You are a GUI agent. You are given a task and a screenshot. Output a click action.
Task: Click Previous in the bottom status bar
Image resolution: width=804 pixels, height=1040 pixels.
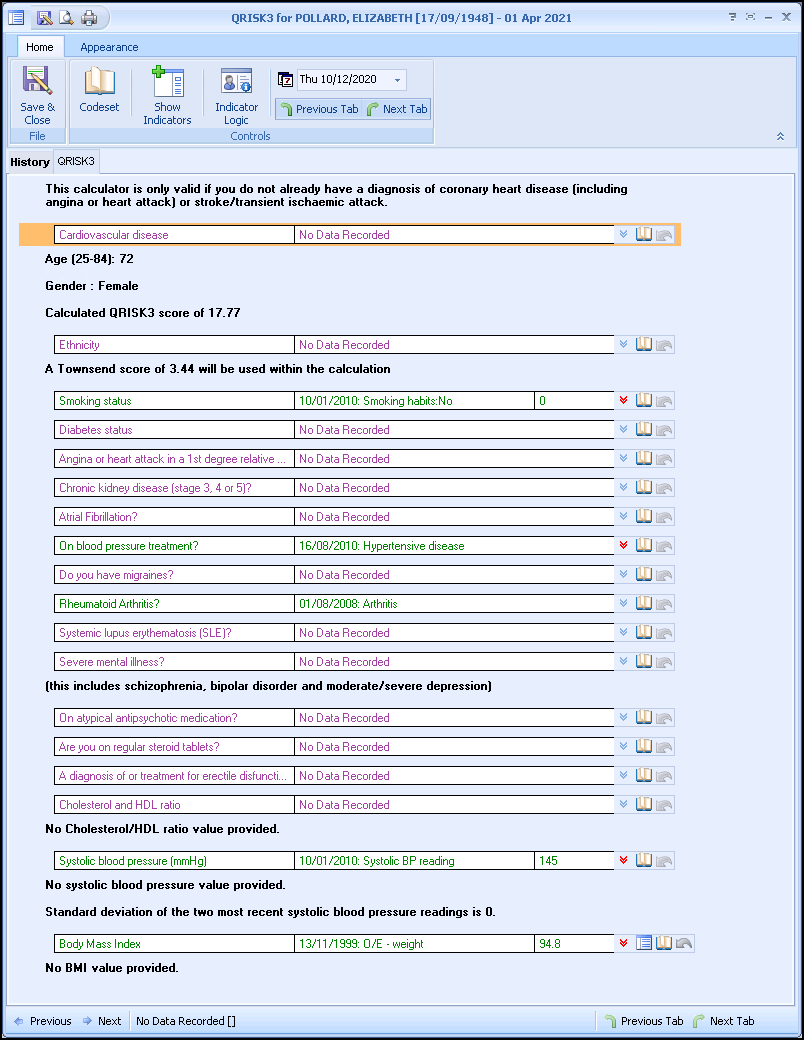point(42,1021)
